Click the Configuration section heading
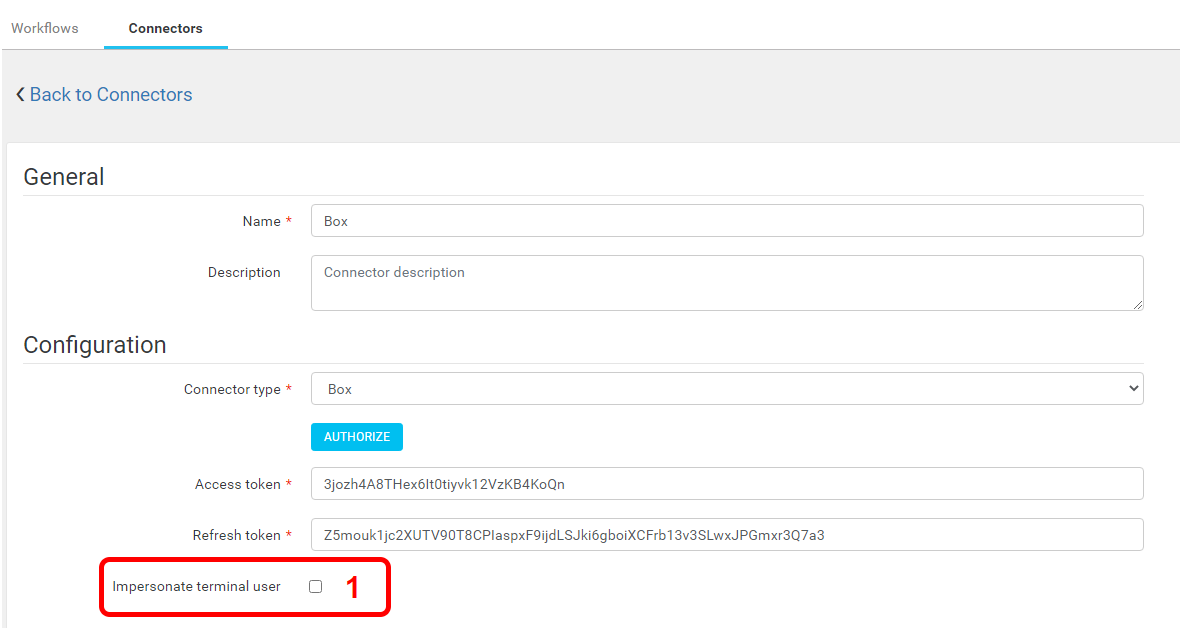The image size is (1182, 628). point(95,345)
